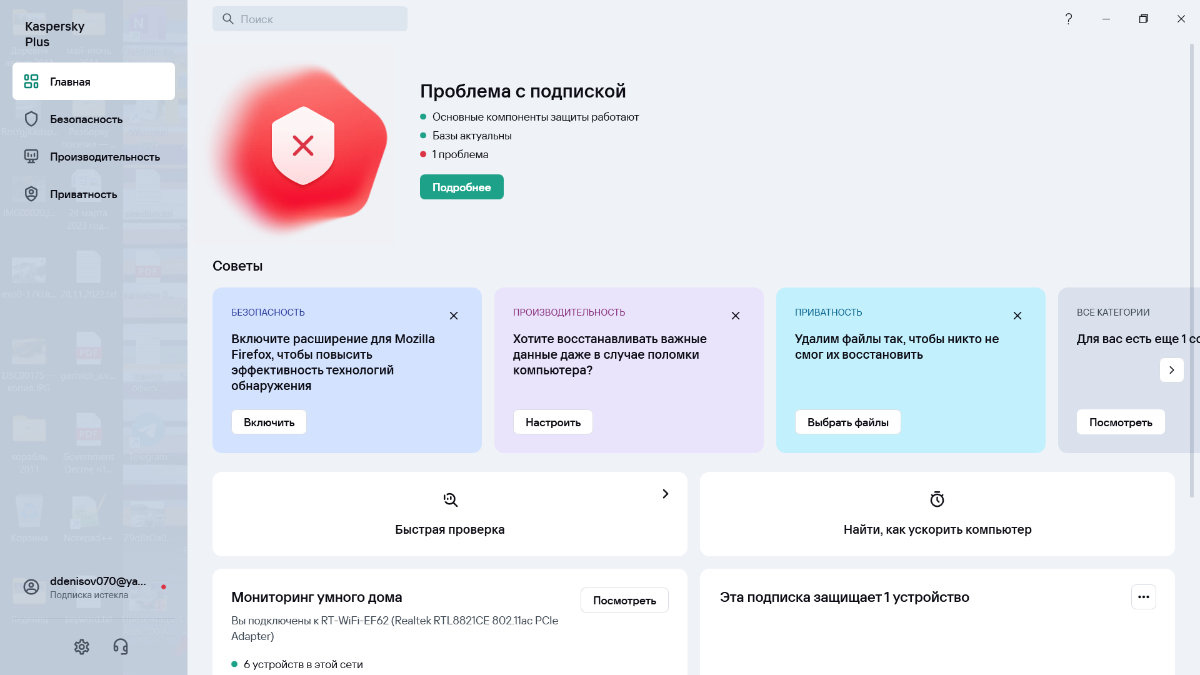Image resolution: width=1200 pixels, height=675 pixels.
Task: Expand the Быстрая проверка scan options arrow
Action: click(665, 494)
